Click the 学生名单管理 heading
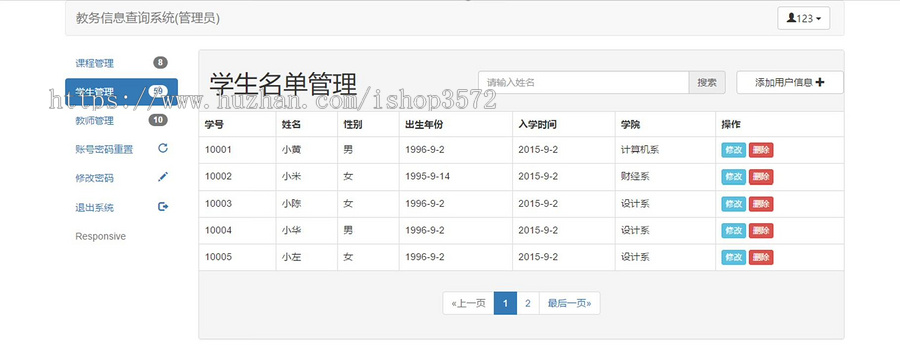Viewport: 900px width, 364px height. pos(283,85)
